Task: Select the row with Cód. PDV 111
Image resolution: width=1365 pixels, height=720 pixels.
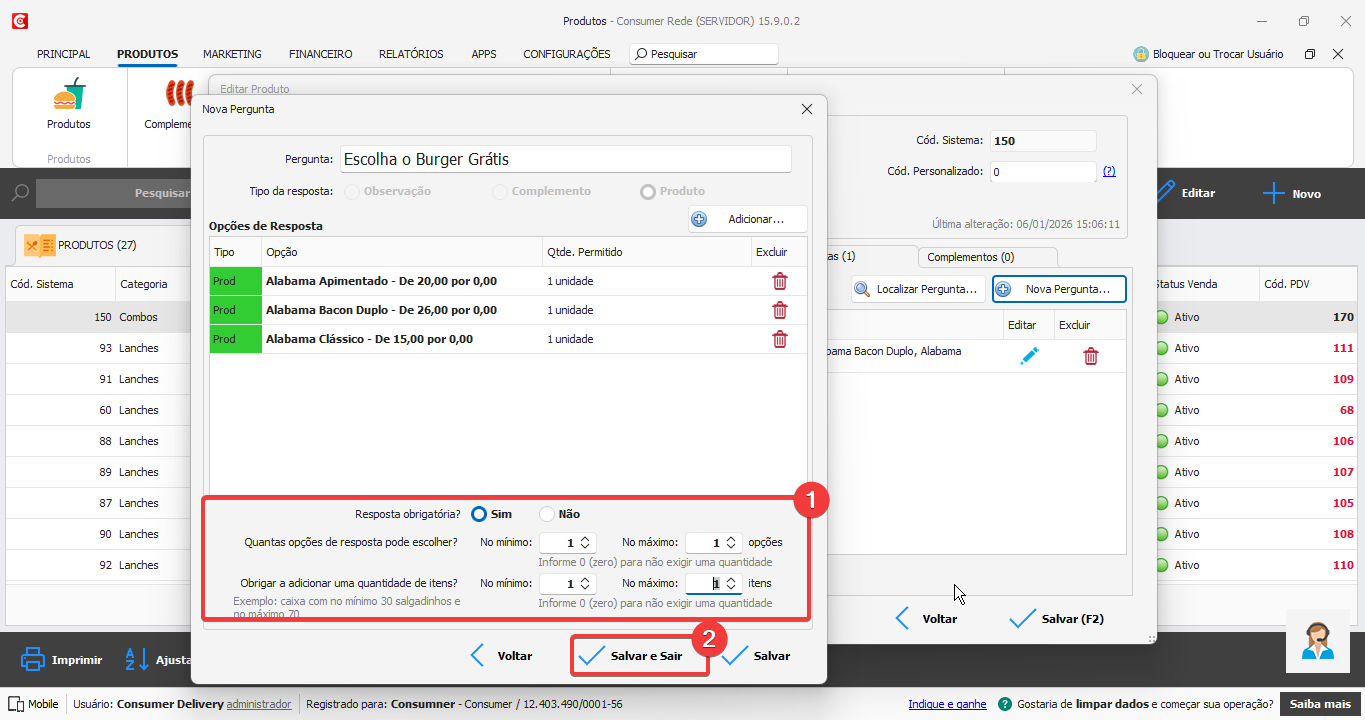Action: pos(680,348)
